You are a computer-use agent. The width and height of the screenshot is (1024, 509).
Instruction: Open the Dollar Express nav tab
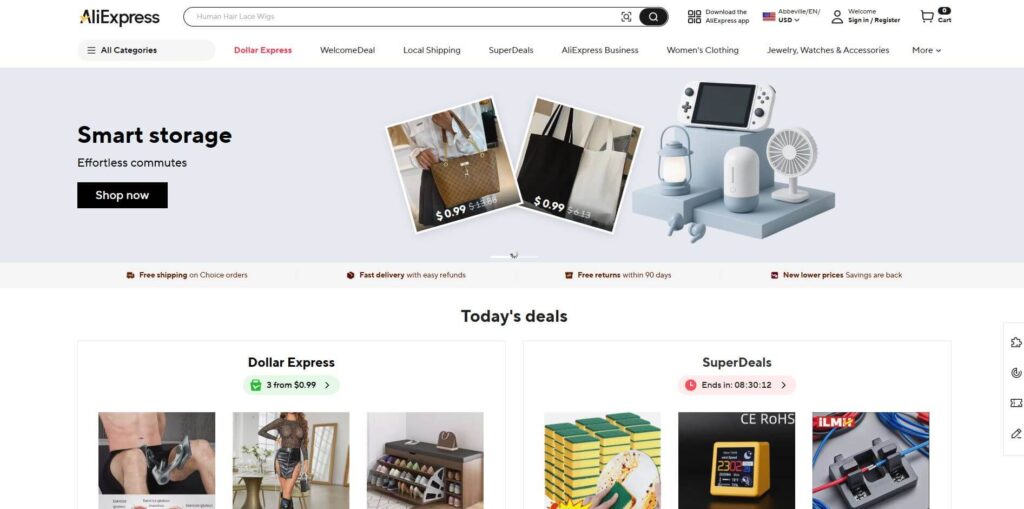click(x=263, y=50)
